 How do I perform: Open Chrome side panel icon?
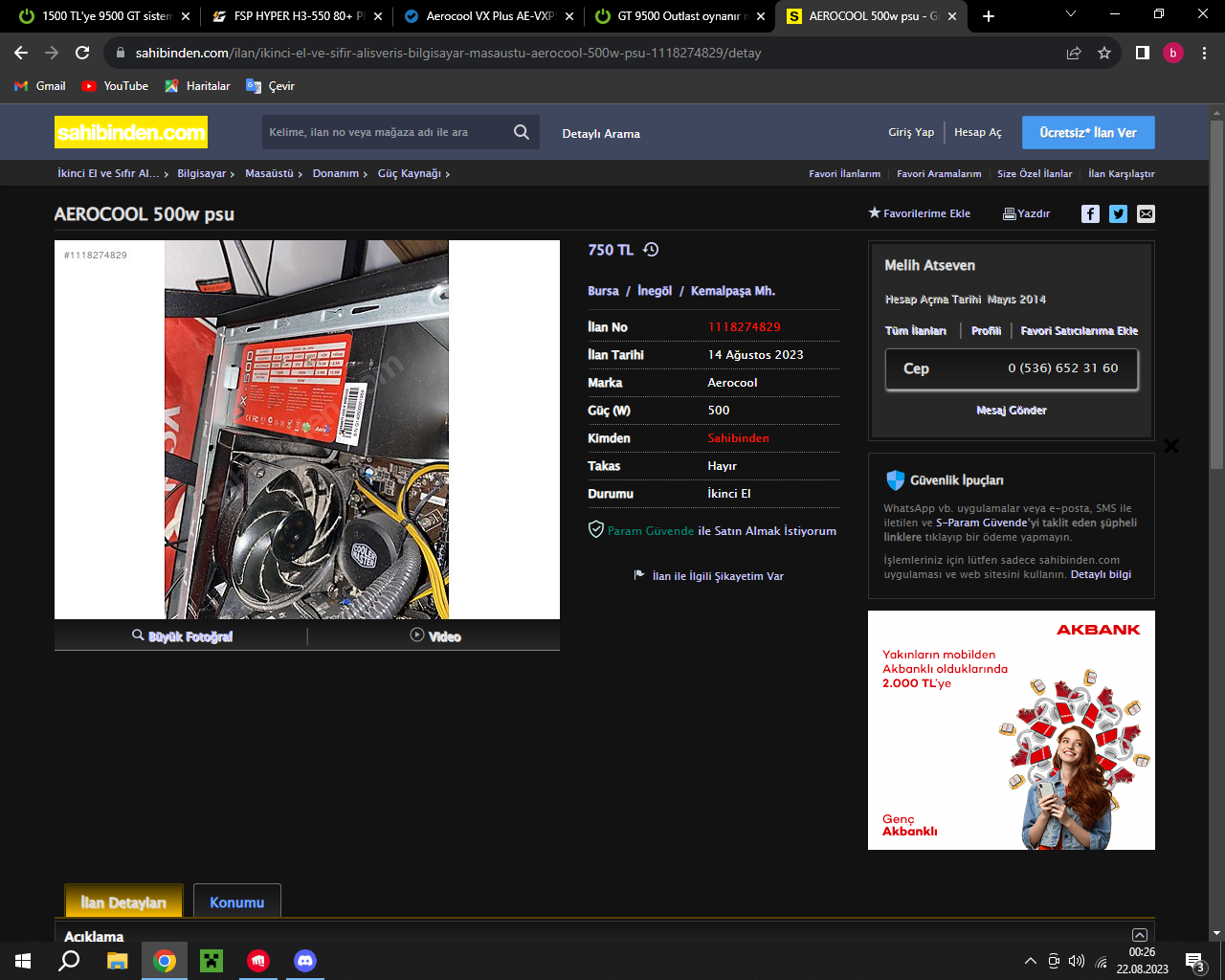click(1142, 53)
